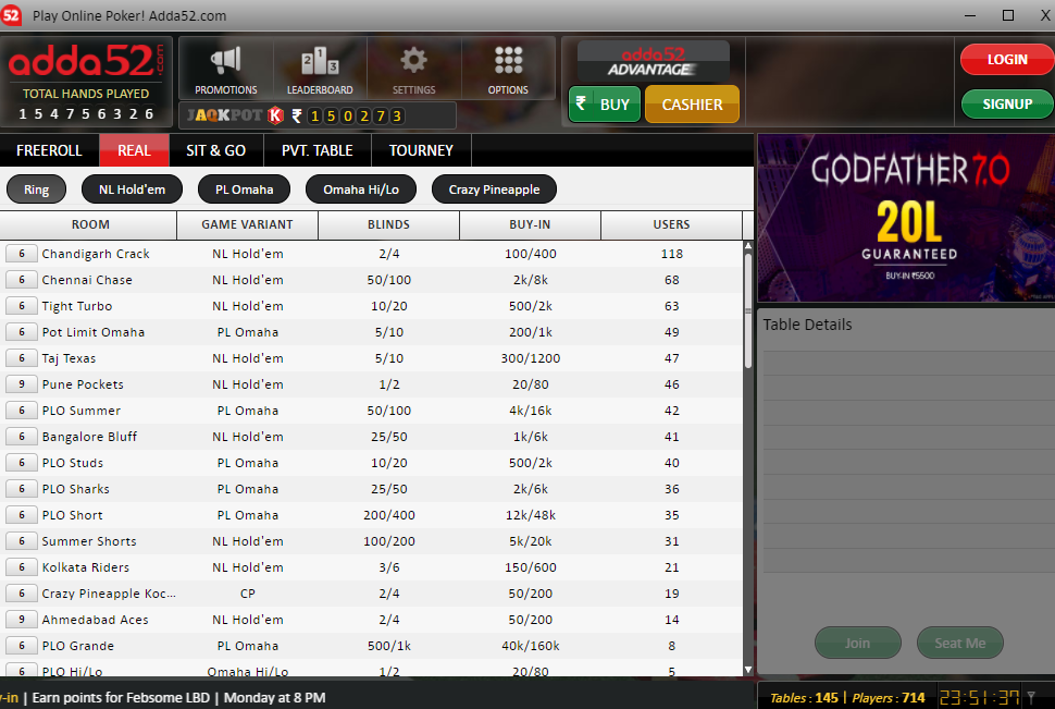1055x709 pixels.
Task: Switch to the Sit & Go tab
Action: [216, 150]
